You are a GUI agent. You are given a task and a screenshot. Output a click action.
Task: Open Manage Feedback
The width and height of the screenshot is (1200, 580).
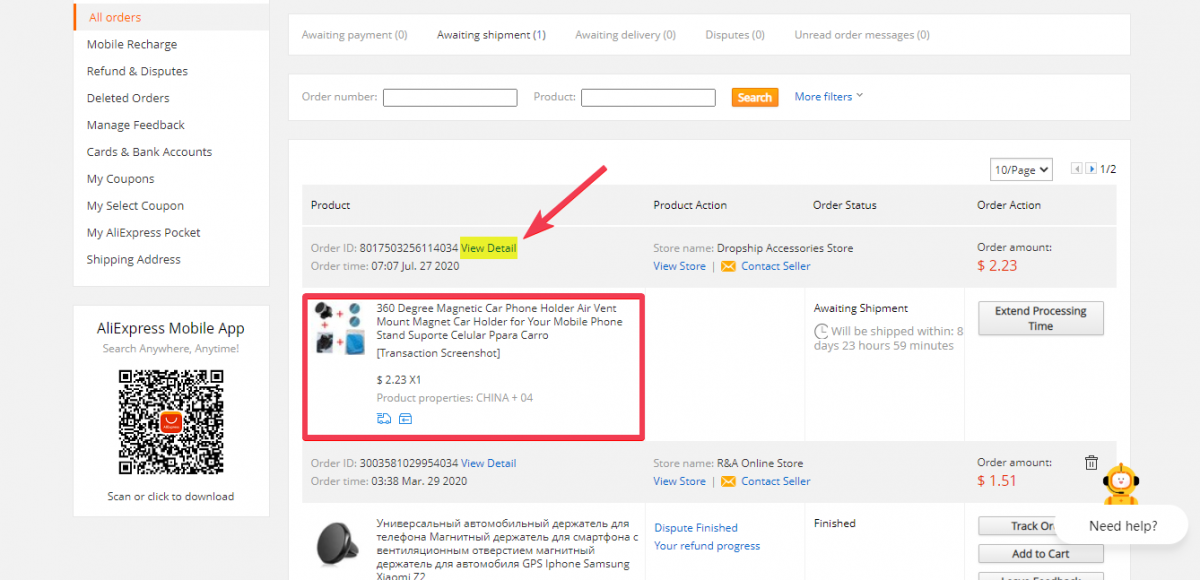[136, 125]
